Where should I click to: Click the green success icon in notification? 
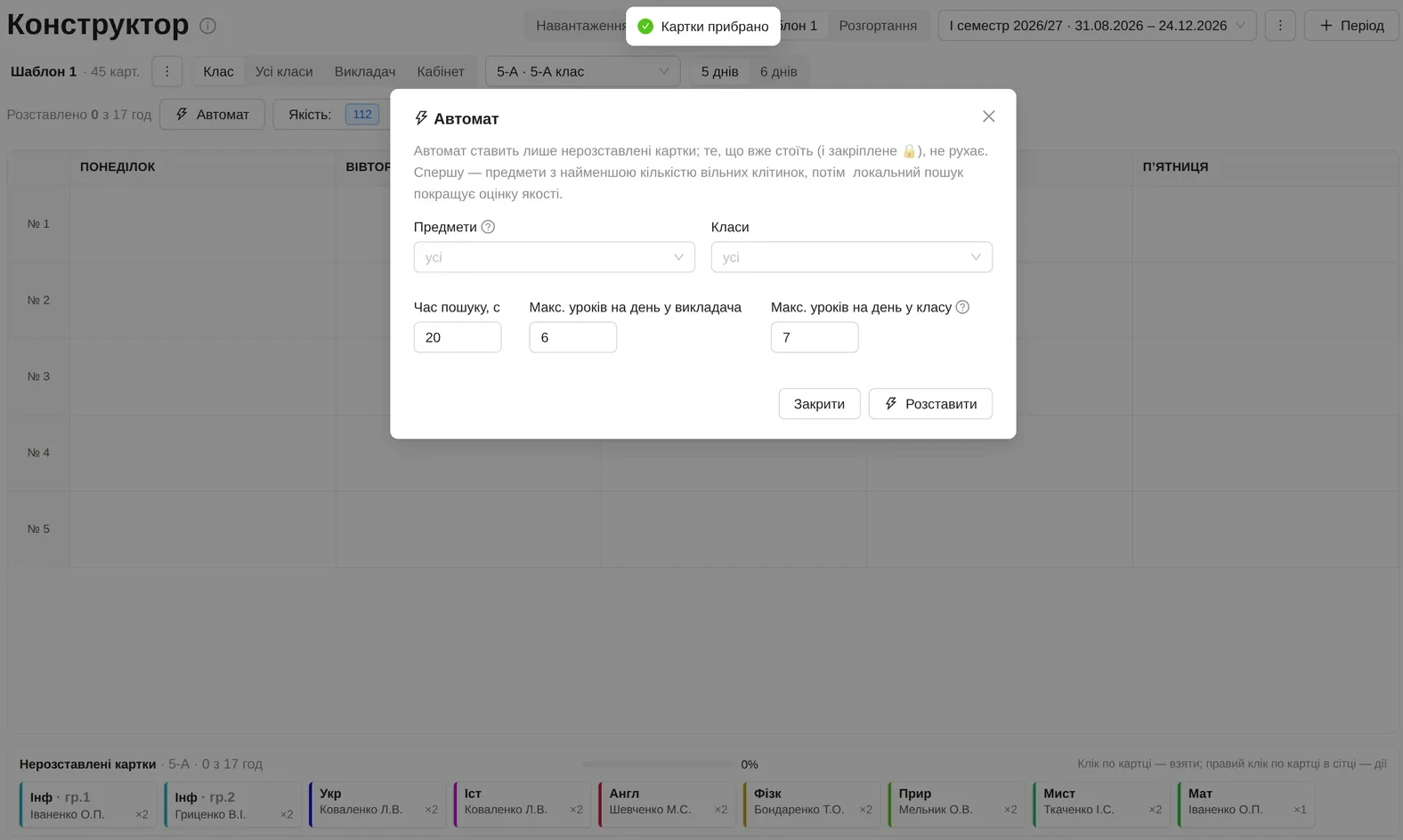[x=645, y=27]
